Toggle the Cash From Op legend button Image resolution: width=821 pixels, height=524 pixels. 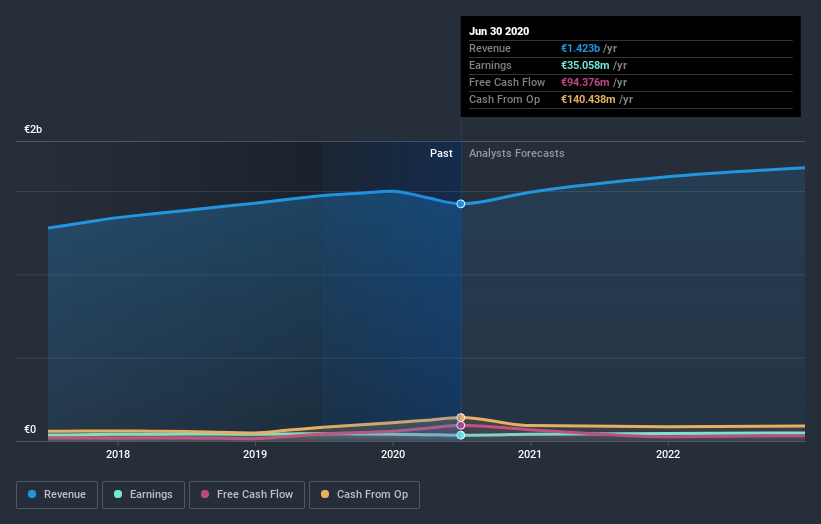pyautogui.click(x=364, y=495)
